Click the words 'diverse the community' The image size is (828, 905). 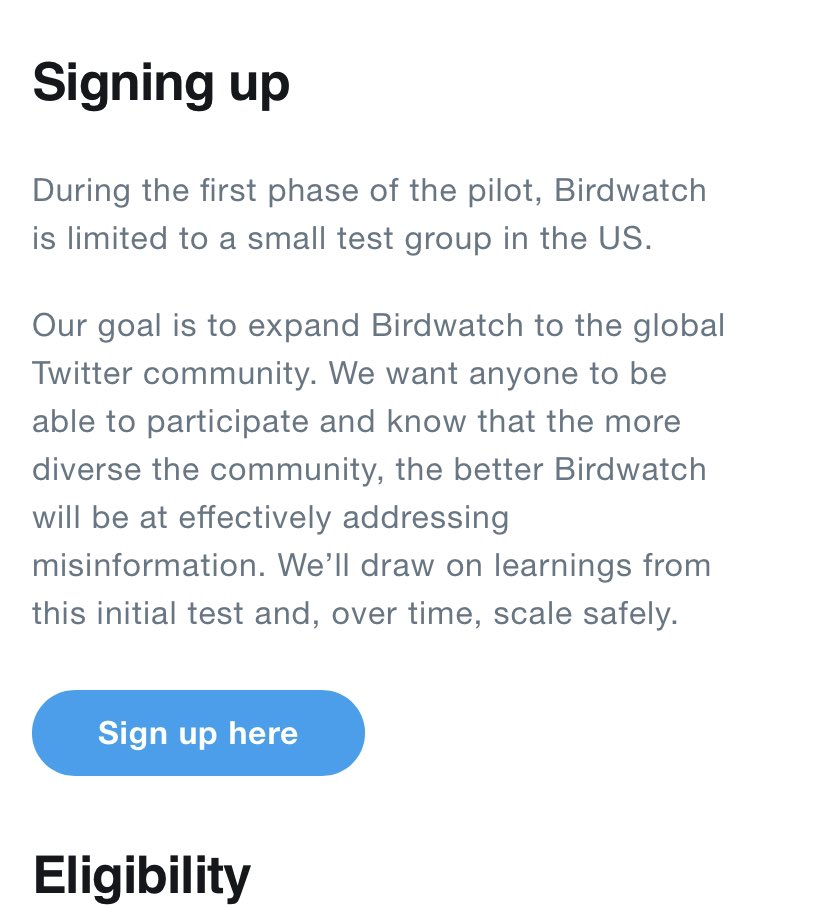pos(205,469)
